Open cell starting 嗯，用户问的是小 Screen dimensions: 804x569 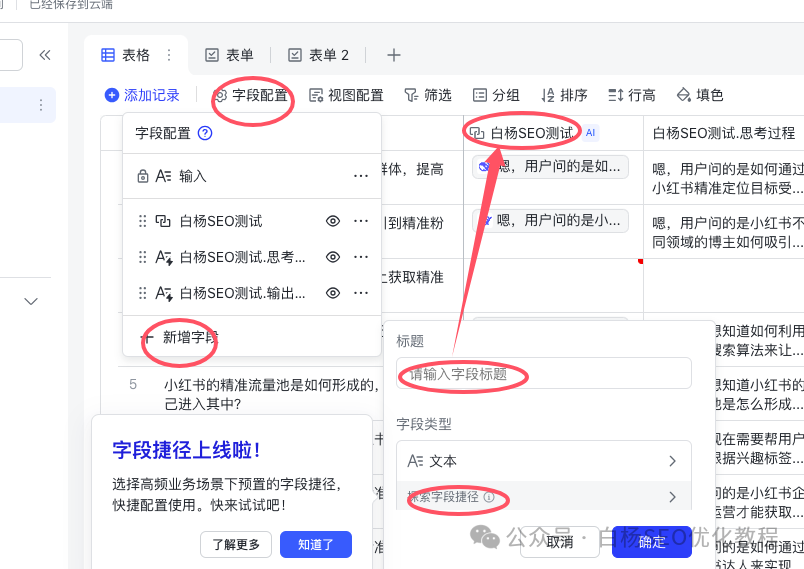[550, 221]
